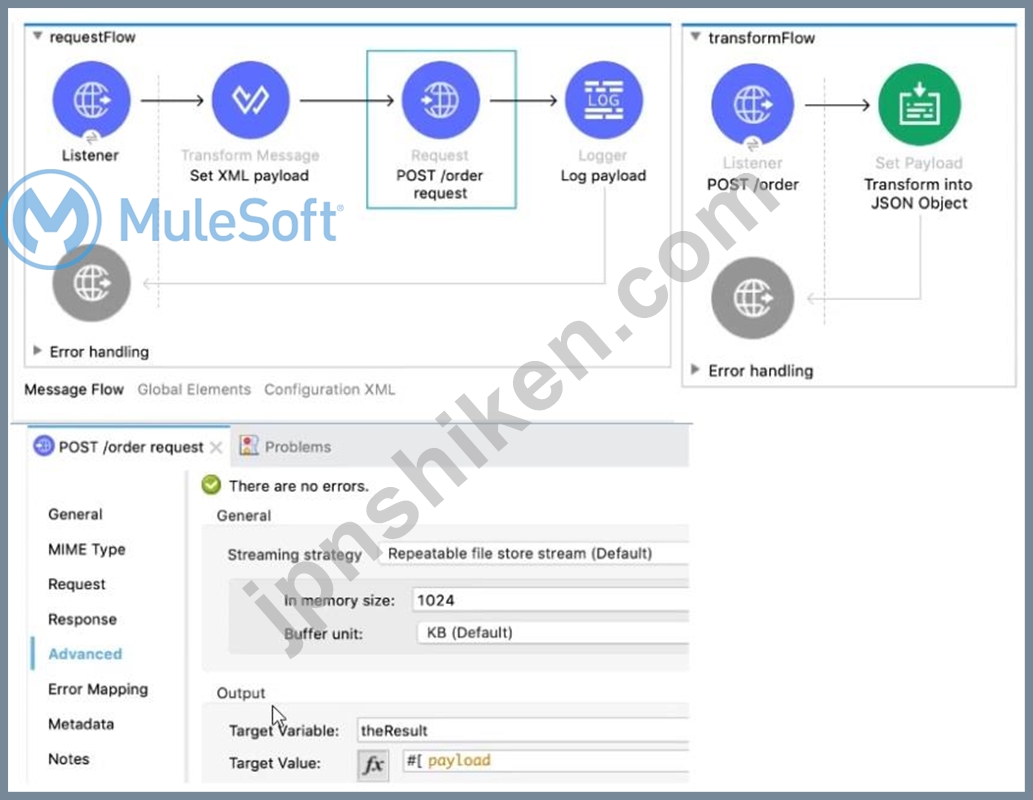Click the "Streaming strategy" label
Image resolution: width=1033 pixels, height=800 pixels.
pos(294,554)
